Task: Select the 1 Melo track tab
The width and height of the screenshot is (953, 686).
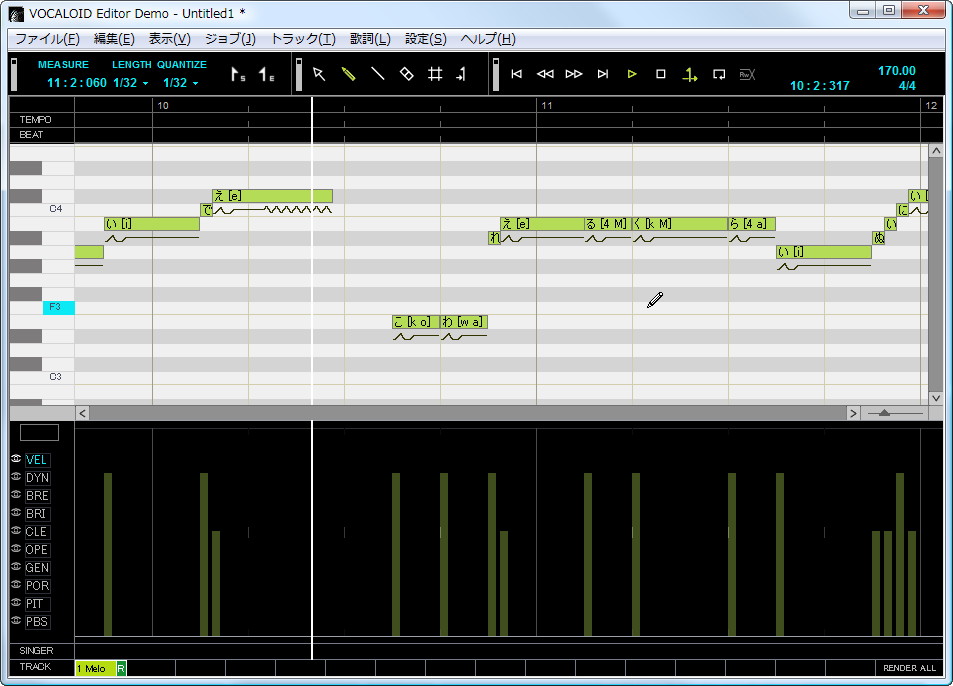Action: (95, 668)
